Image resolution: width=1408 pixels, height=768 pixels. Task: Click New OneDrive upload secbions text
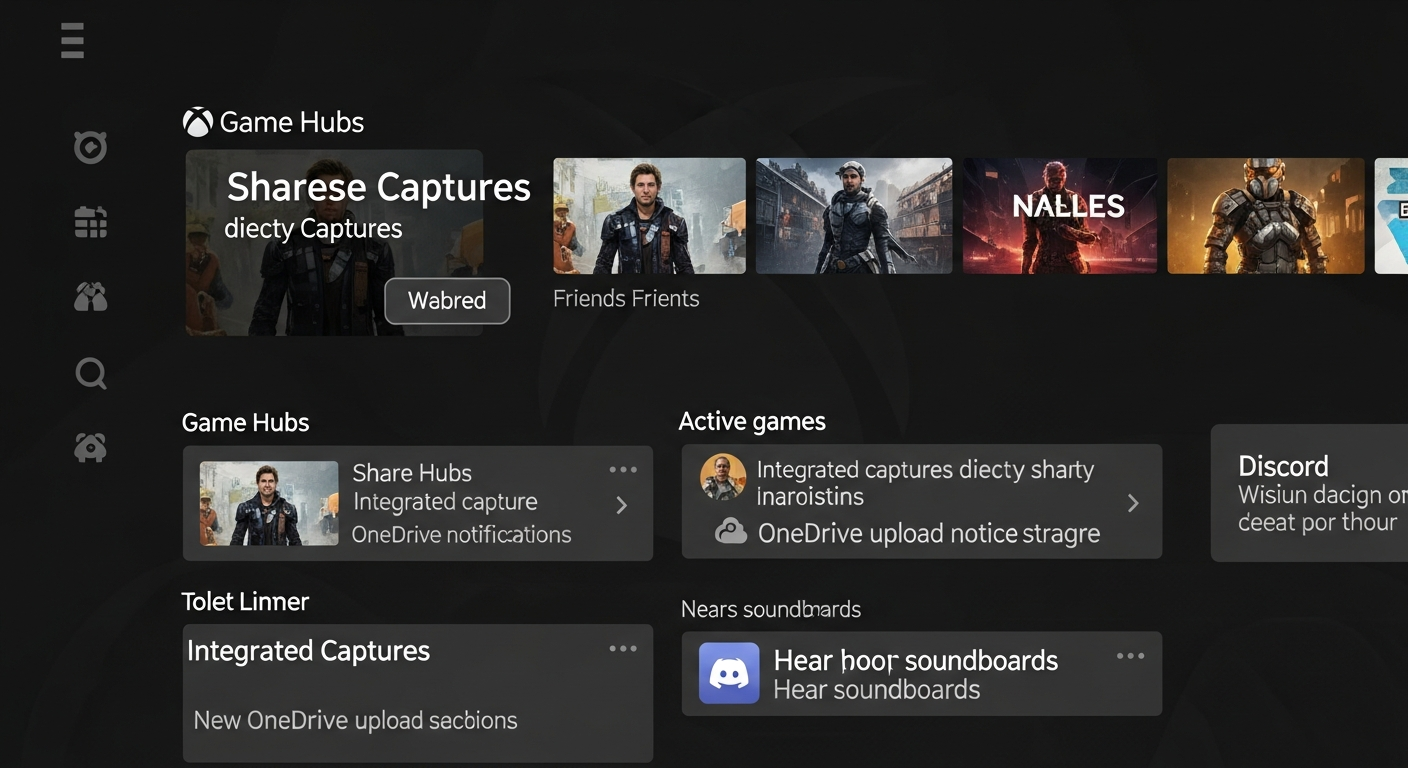click(355, 720)
